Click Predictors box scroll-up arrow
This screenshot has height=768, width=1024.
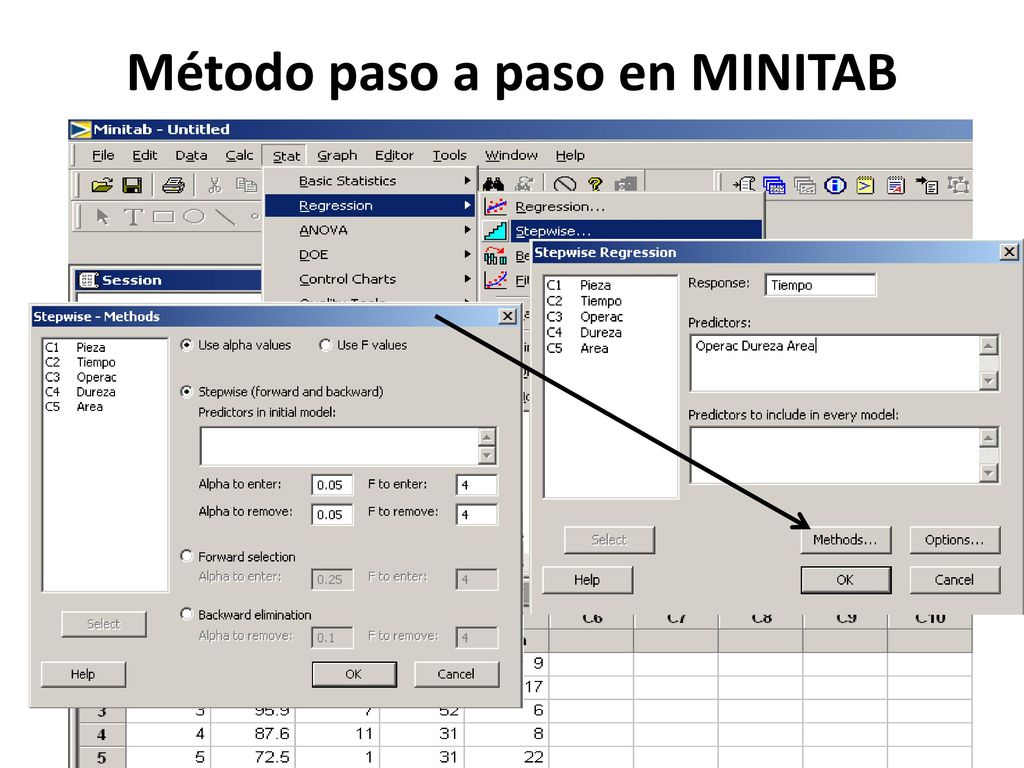pyautogui.click(x=989, y=346)
